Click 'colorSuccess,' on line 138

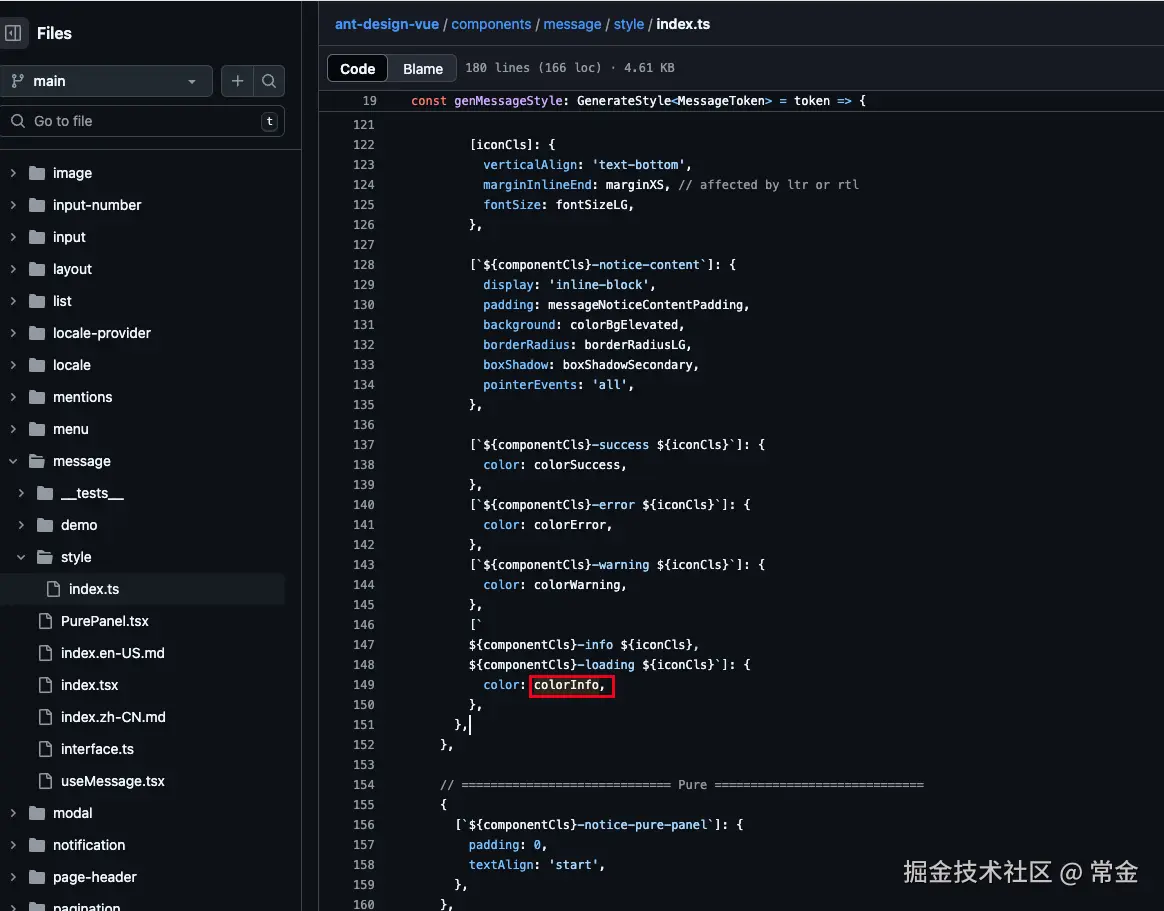(x=580, y=465)
